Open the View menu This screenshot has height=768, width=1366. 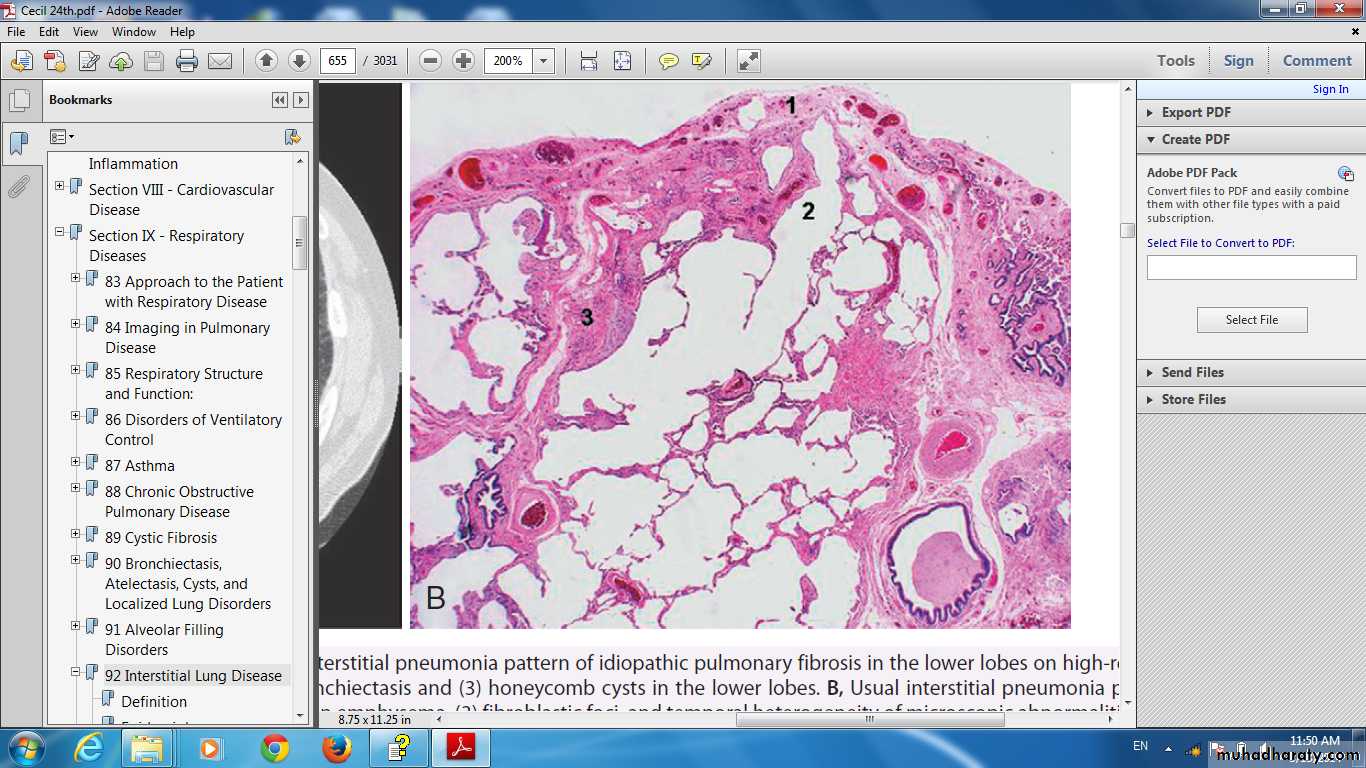[86, 32]
